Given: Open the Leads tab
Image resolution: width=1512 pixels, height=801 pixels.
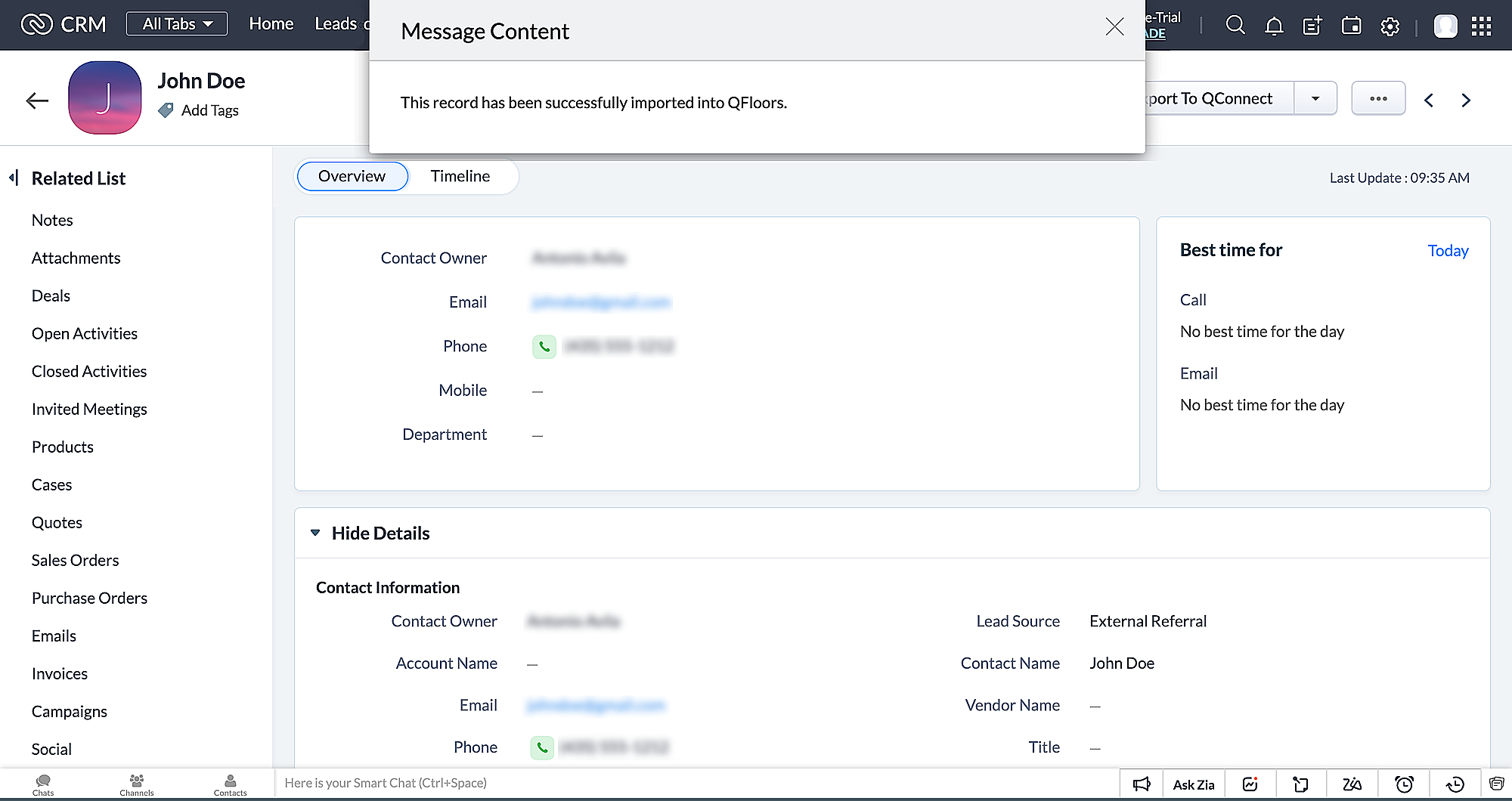Looking at the screenshot, I should click(x=336, y=24).
